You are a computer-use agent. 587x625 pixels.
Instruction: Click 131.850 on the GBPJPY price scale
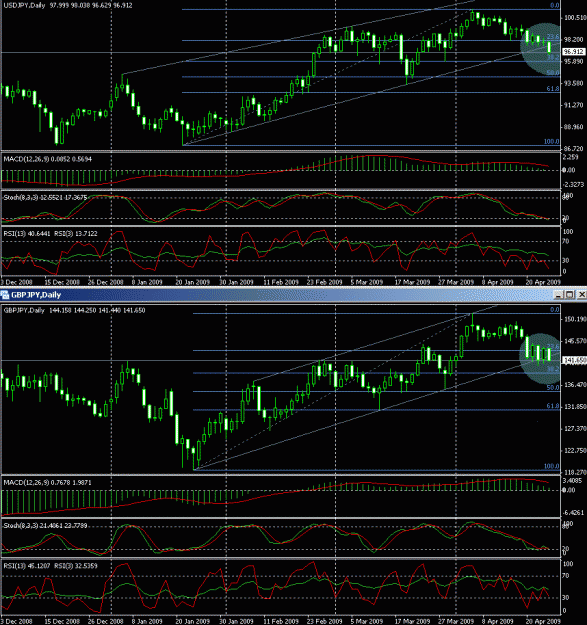tap(575, 407)
